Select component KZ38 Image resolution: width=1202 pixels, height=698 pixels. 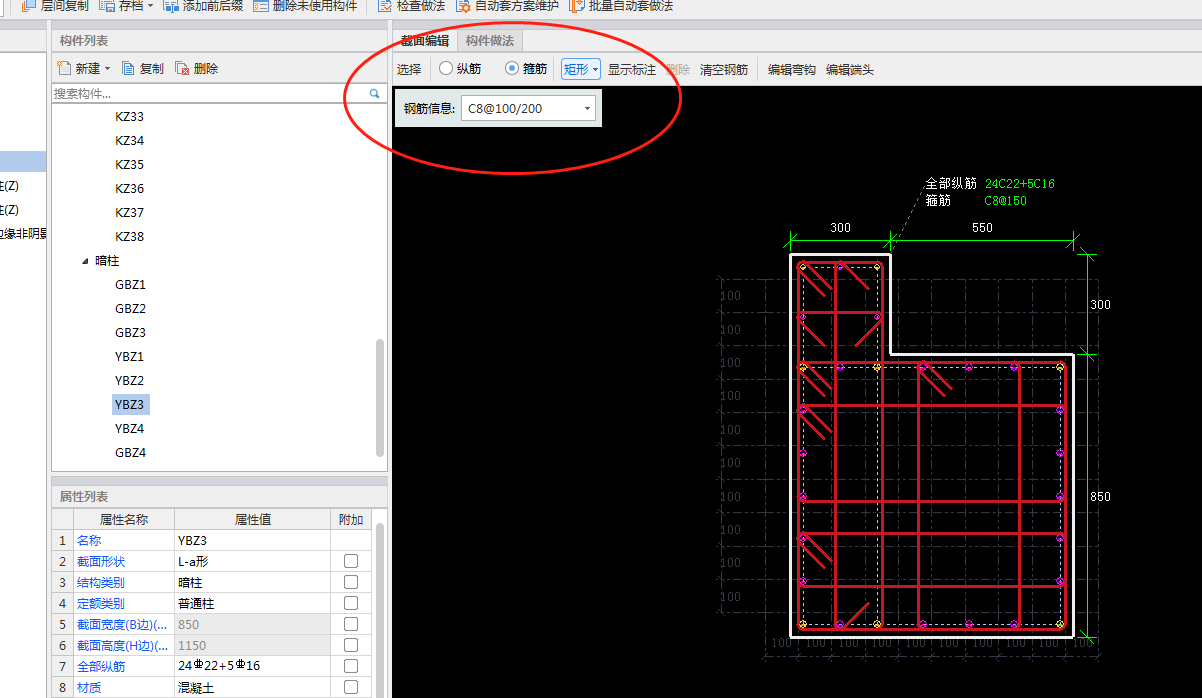click(129, 237)
